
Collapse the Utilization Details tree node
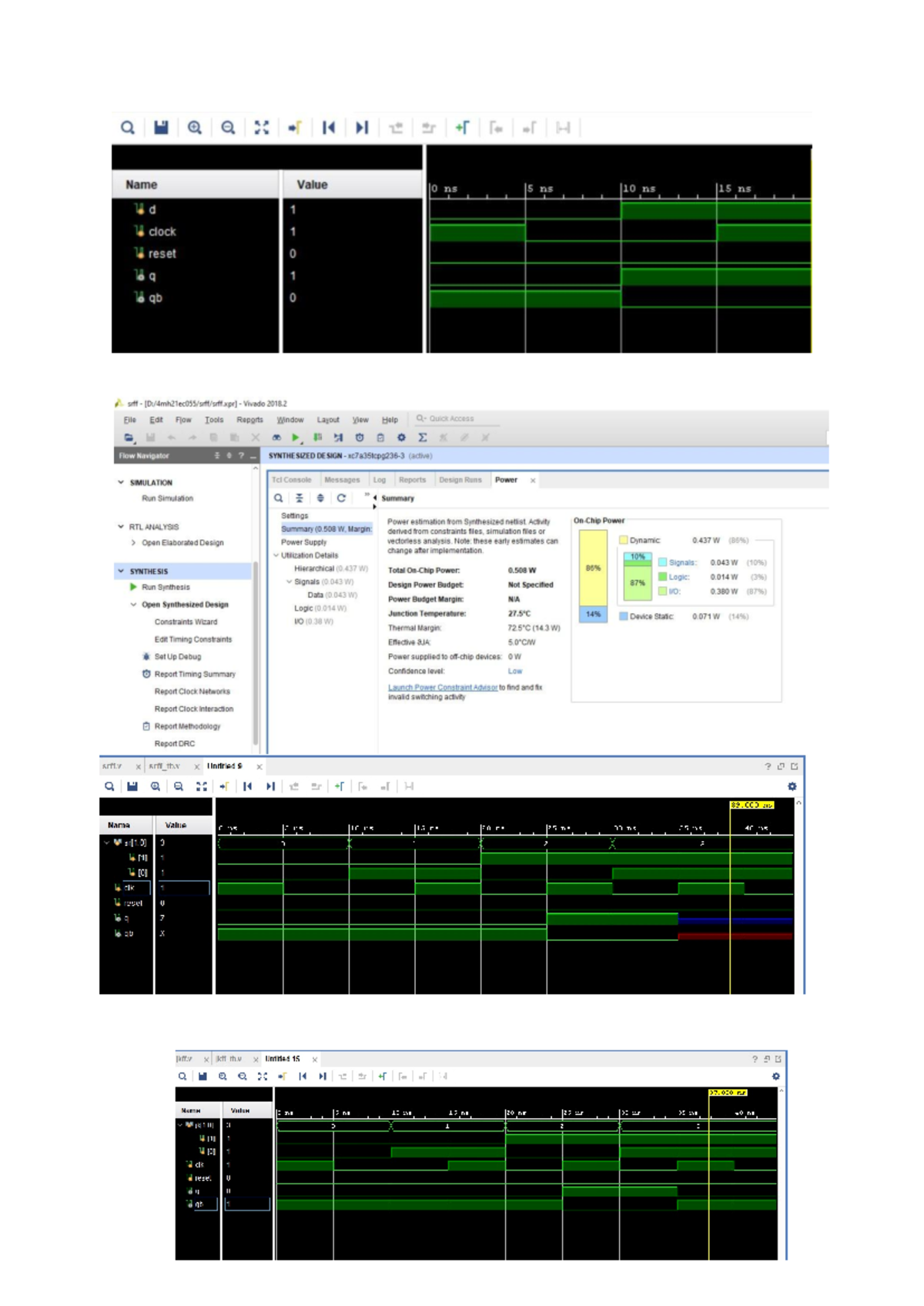(x=276, y=555)
